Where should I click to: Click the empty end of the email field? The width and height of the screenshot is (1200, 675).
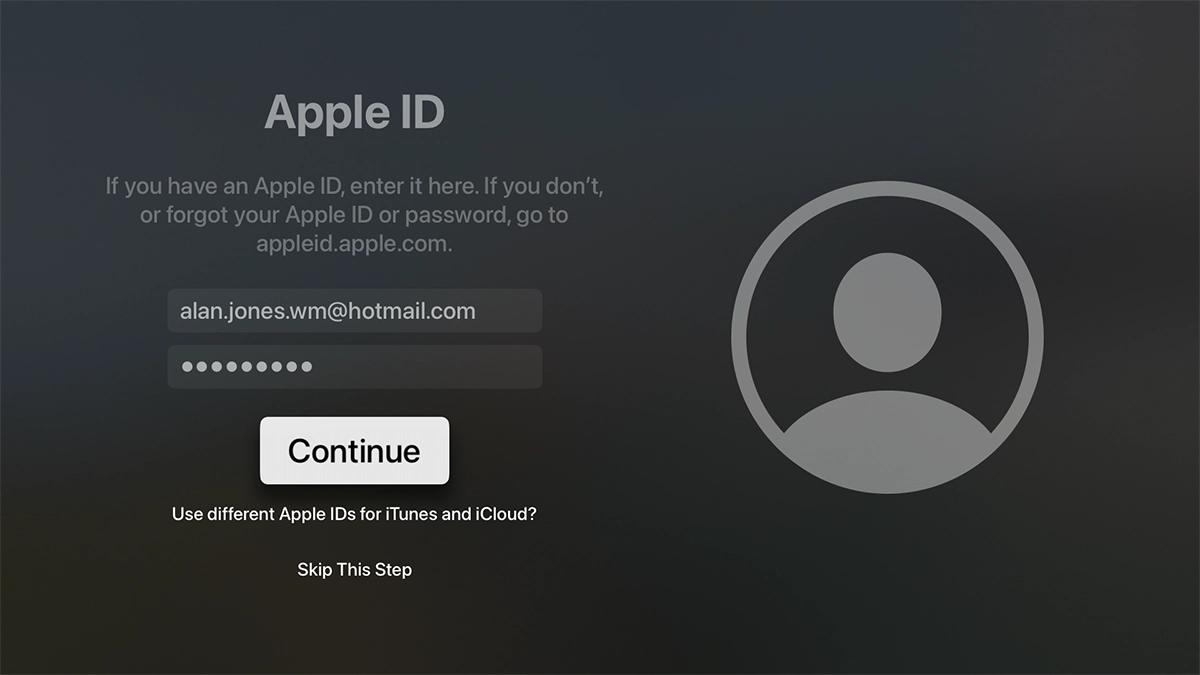coord(510,311)
